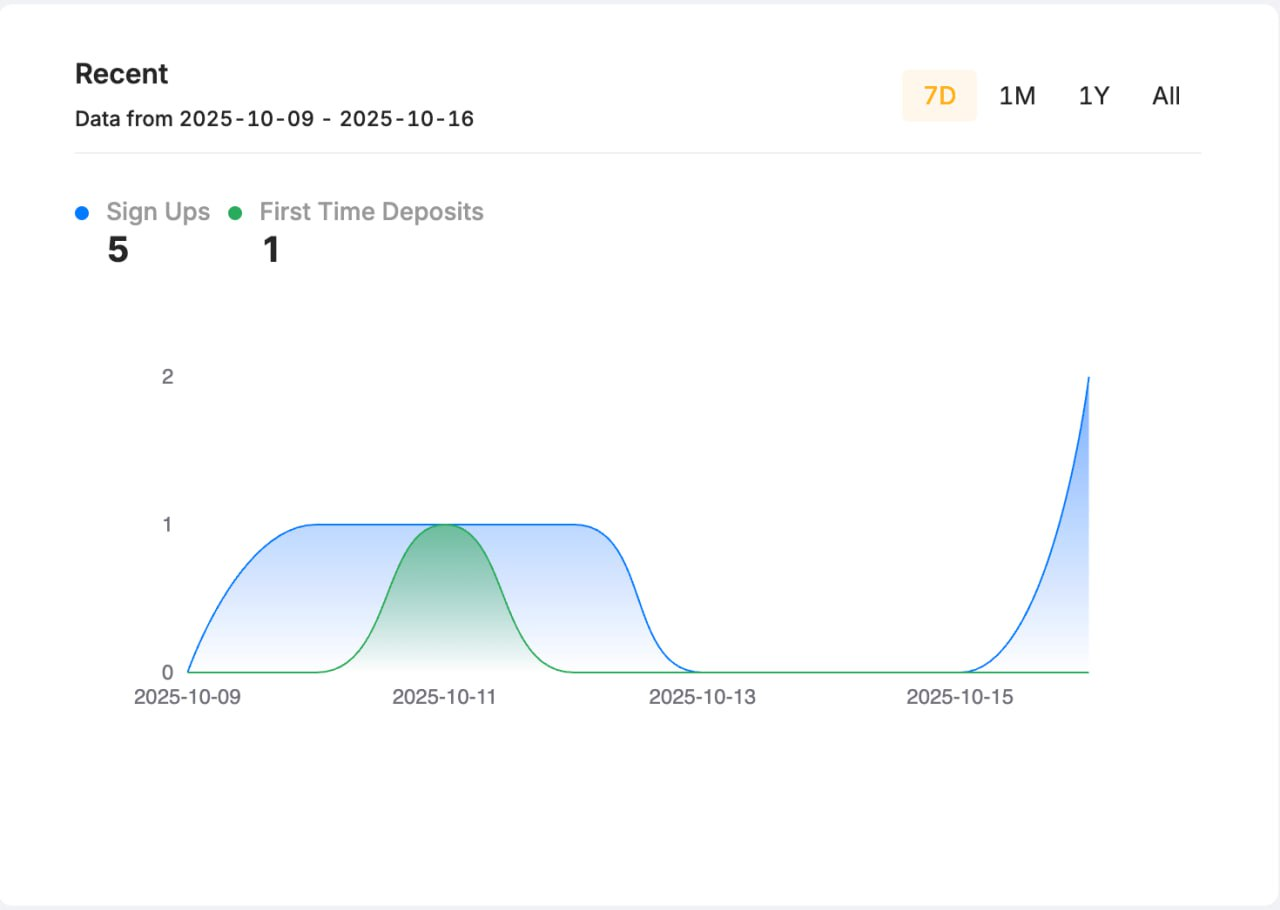Switch to the 1M time range
This screenshot has height=910, width=1280.
click(x=1017, y=95)
